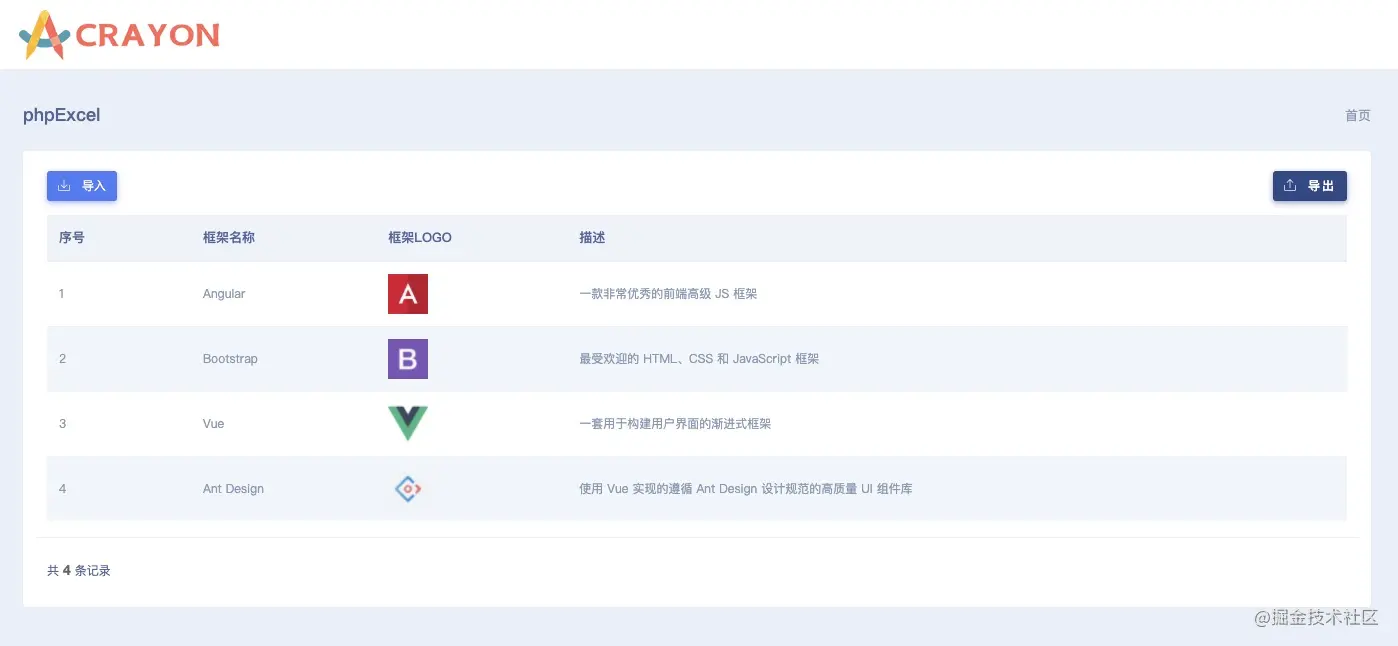This screenshot has height=646, width=1398.
Task: Click the Bootstrap logo thumbnail
Action: pyautogui.click(x=408, y=359)
